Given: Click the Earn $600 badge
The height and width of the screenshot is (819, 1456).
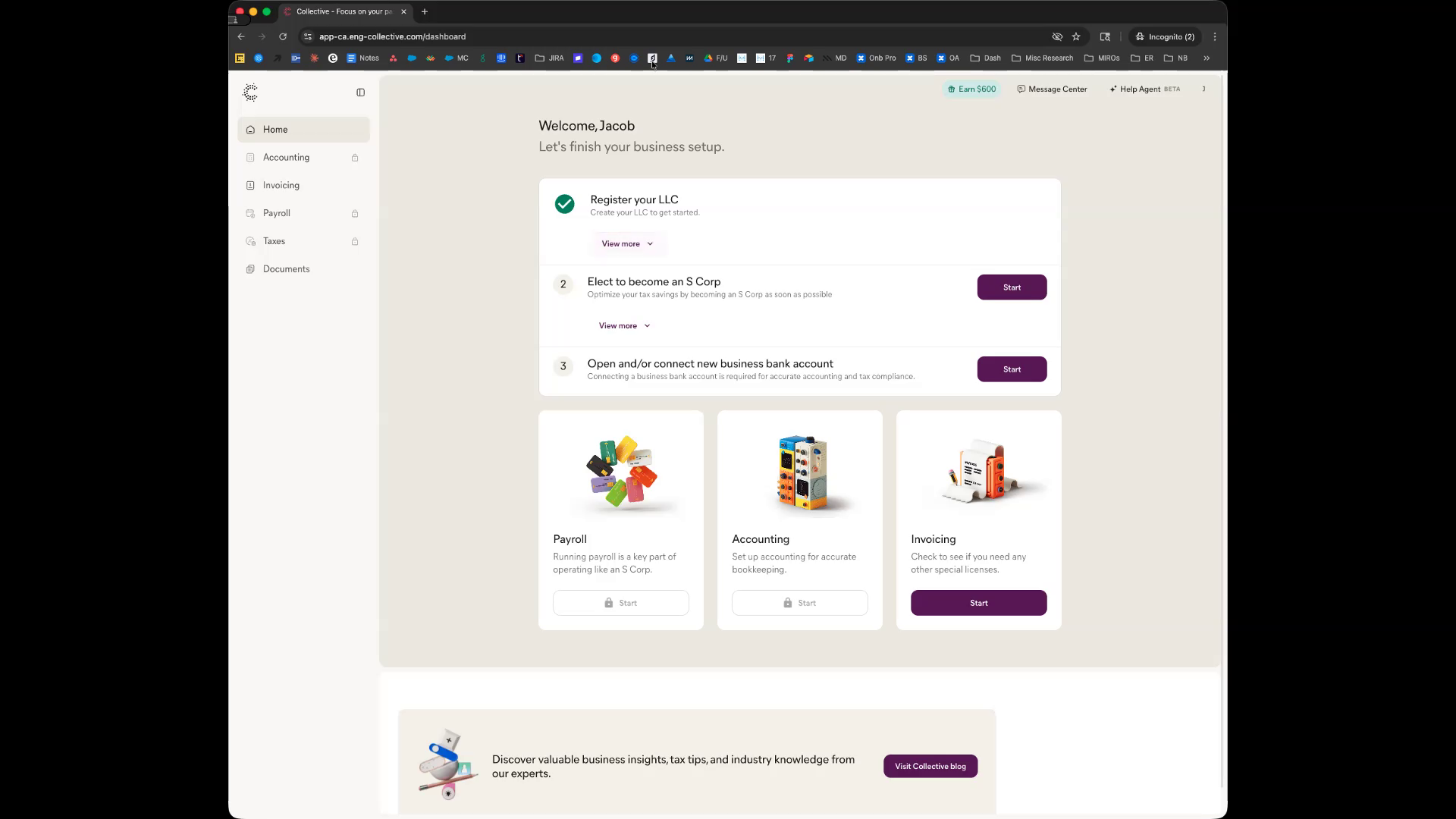Looking at the screenshot, I should tap(972, 89).
